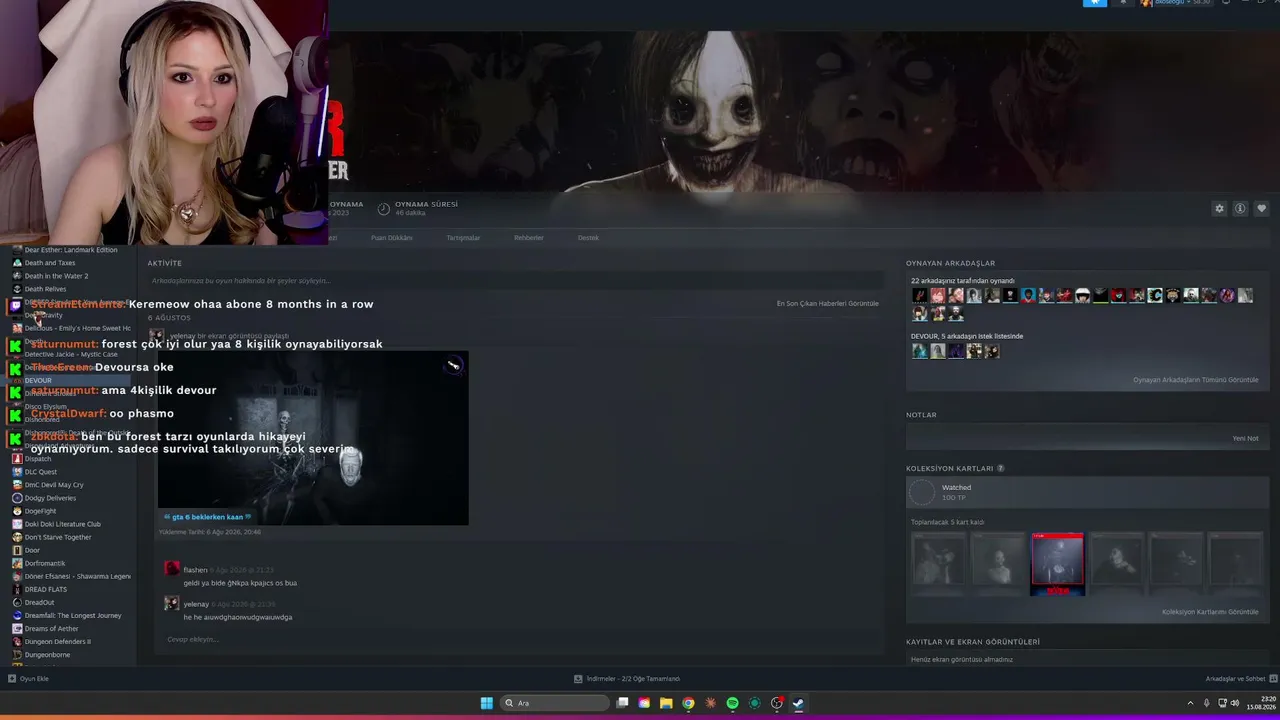Select DogeFight in the game list
Viewport: 1280px width, 720px height.
point(41,511)
